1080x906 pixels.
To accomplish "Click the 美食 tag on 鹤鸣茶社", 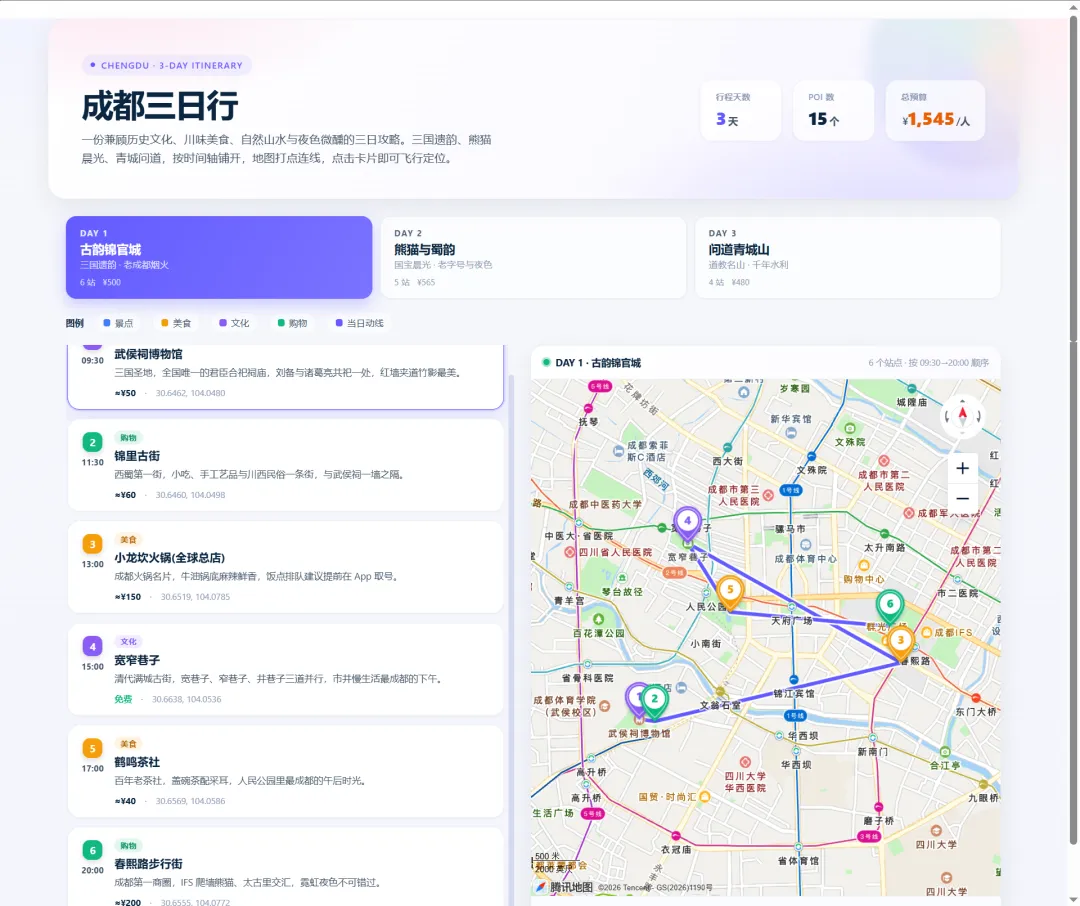I will [128, 743].
